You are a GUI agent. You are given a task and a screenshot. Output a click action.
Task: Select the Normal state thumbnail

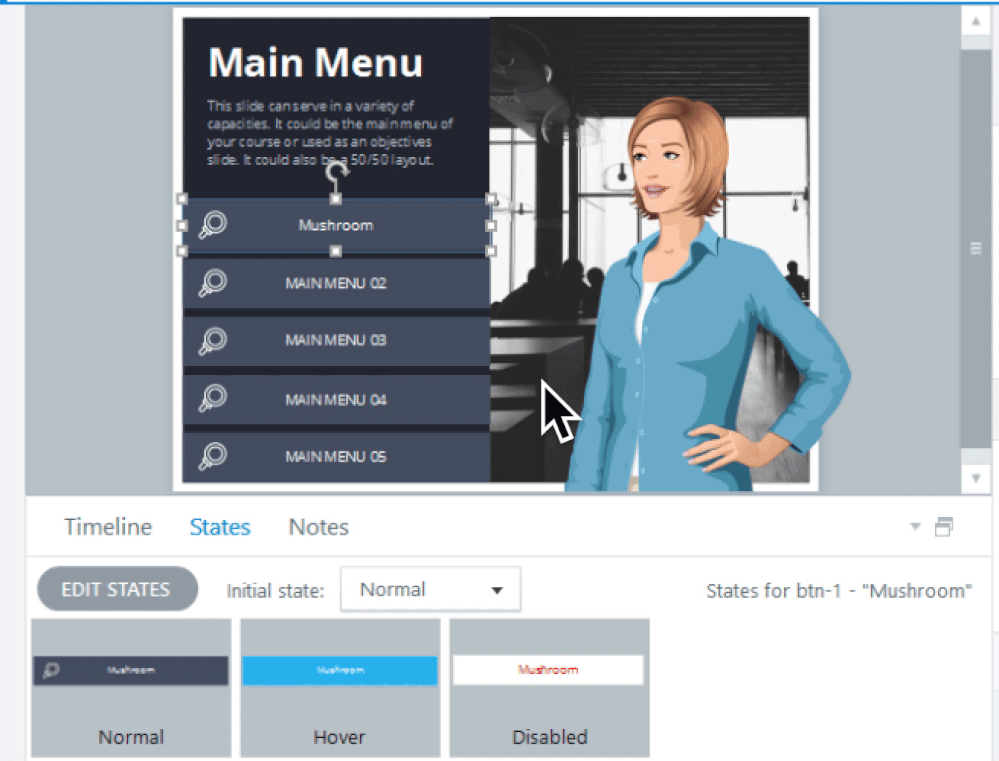coord(131,688)
